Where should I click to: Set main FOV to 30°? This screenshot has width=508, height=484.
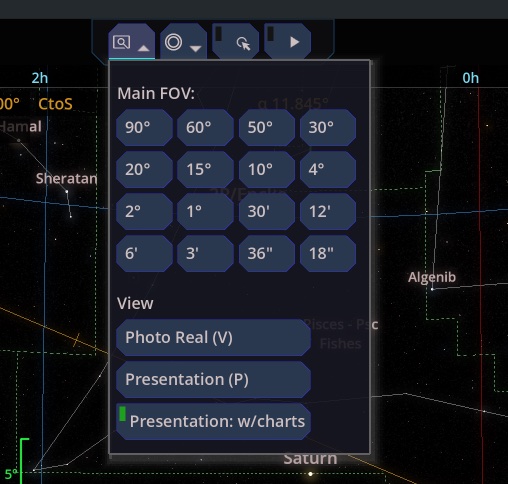point(328,127)
